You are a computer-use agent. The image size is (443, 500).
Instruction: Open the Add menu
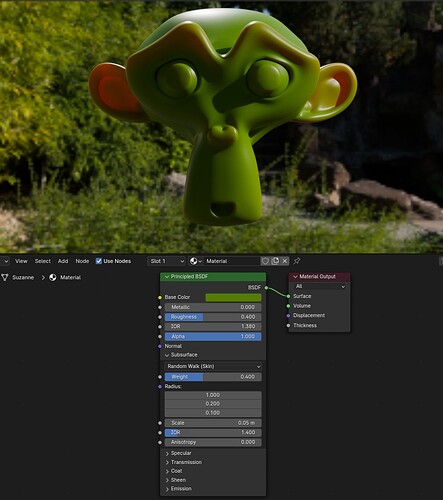tap(63, 261)
